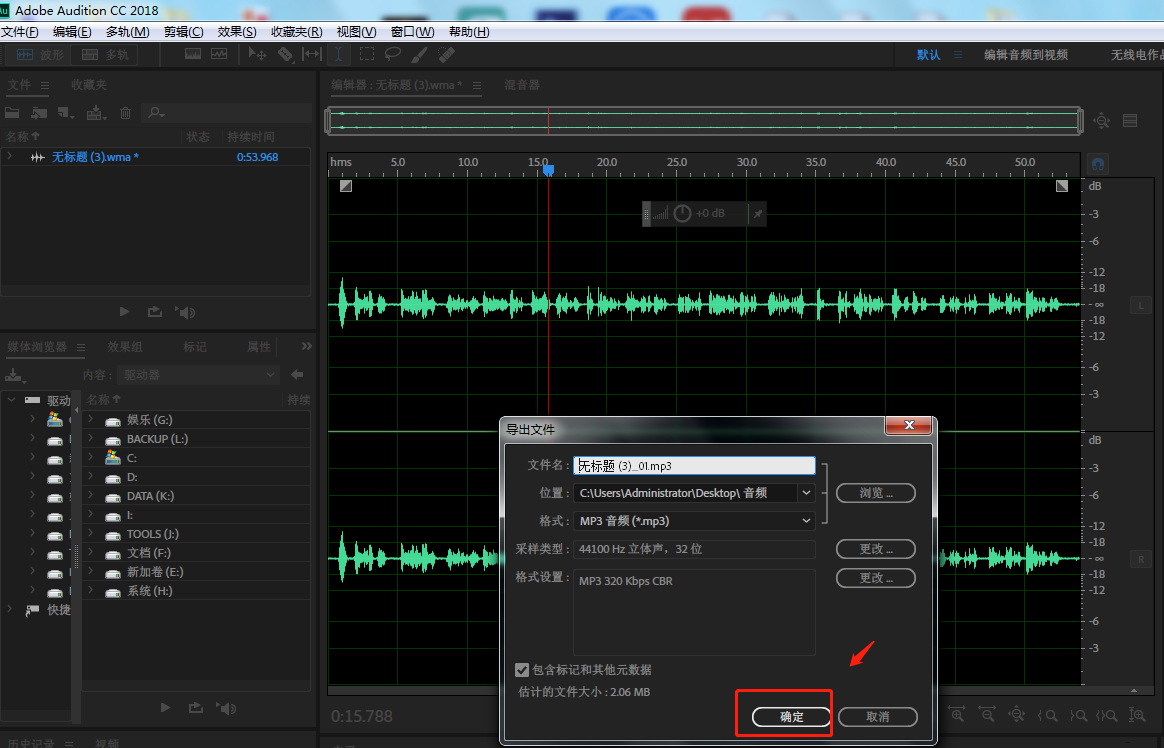Viewport: 1164px width, 748px height.
Task: Pick the Spot Healing Brush tool
Action: [x=446, y=54]
